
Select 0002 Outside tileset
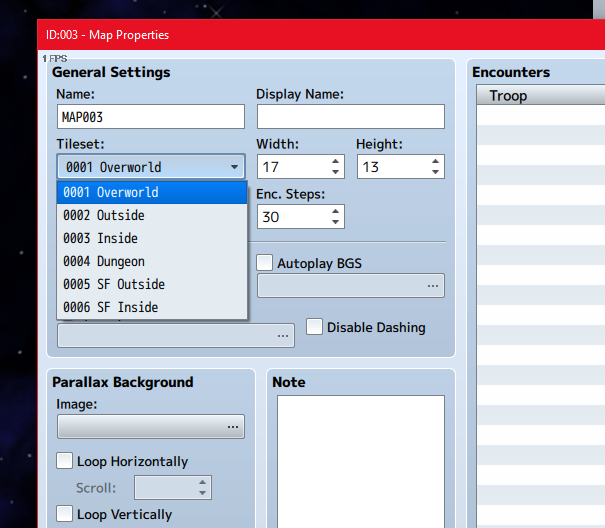coord(152,215)
